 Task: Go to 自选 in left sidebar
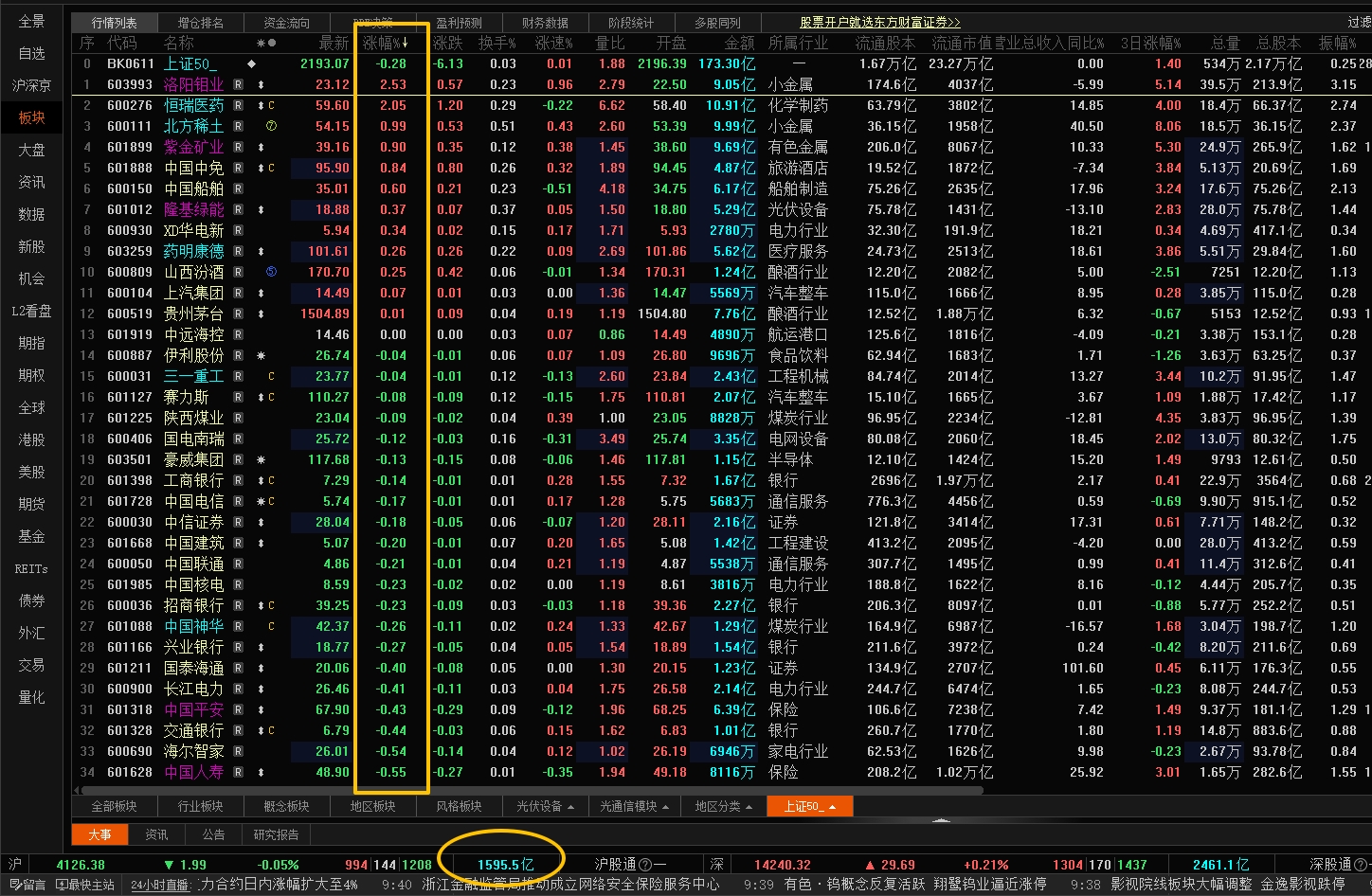coord(32,53)
